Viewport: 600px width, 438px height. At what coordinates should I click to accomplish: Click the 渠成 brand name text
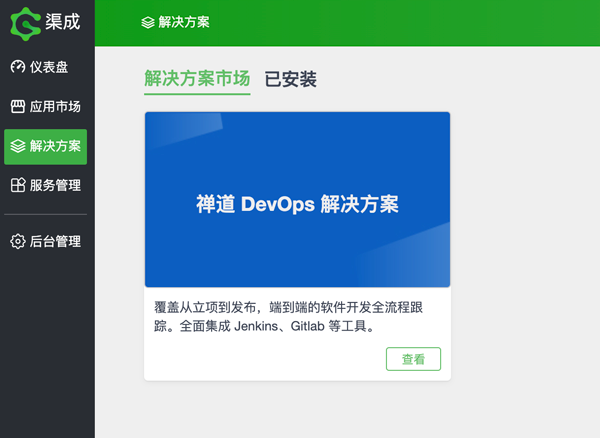pos(62,22)
